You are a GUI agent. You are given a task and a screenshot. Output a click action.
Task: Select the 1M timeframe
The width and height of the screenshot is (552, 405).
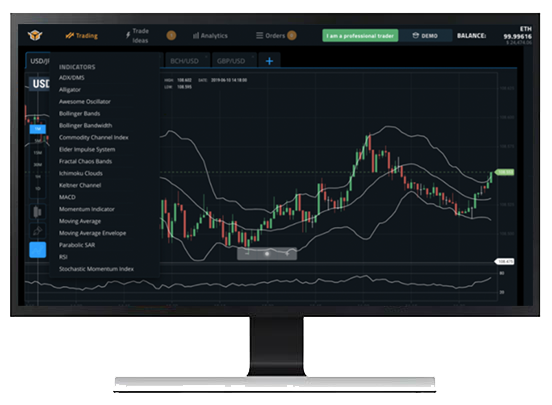[38, 129]
